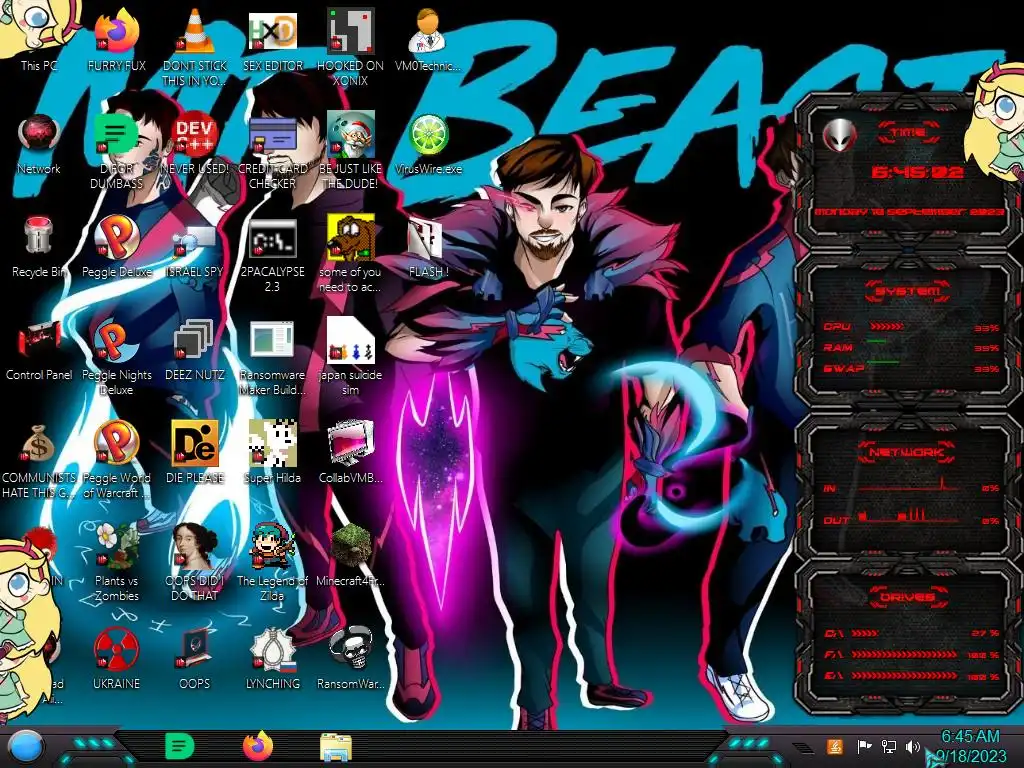Open the Network desktop icon
1024x768 pixels.
click(38, 142)
